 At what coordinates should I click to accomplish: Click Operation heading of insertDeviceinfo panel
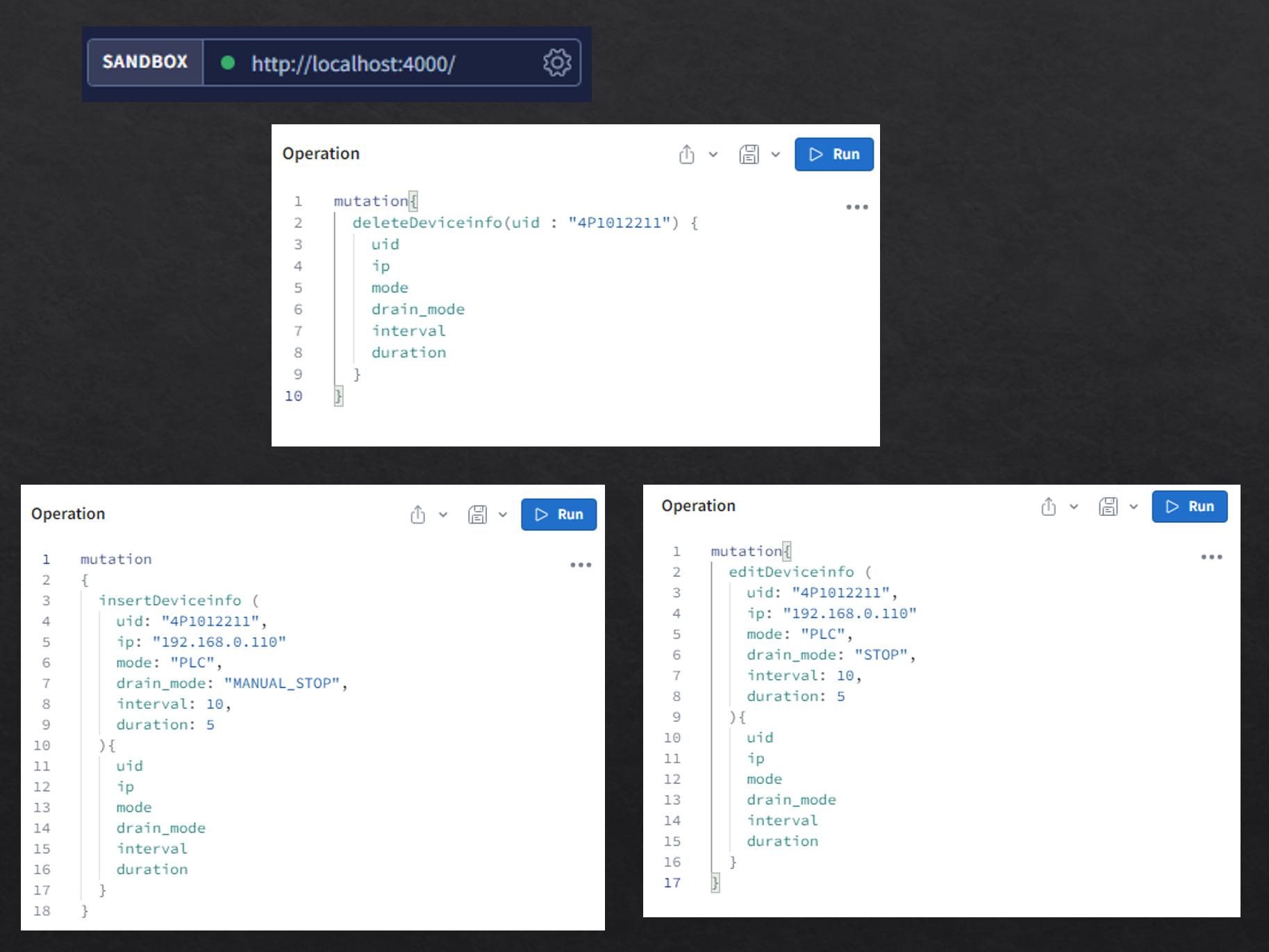pos(68,514)
